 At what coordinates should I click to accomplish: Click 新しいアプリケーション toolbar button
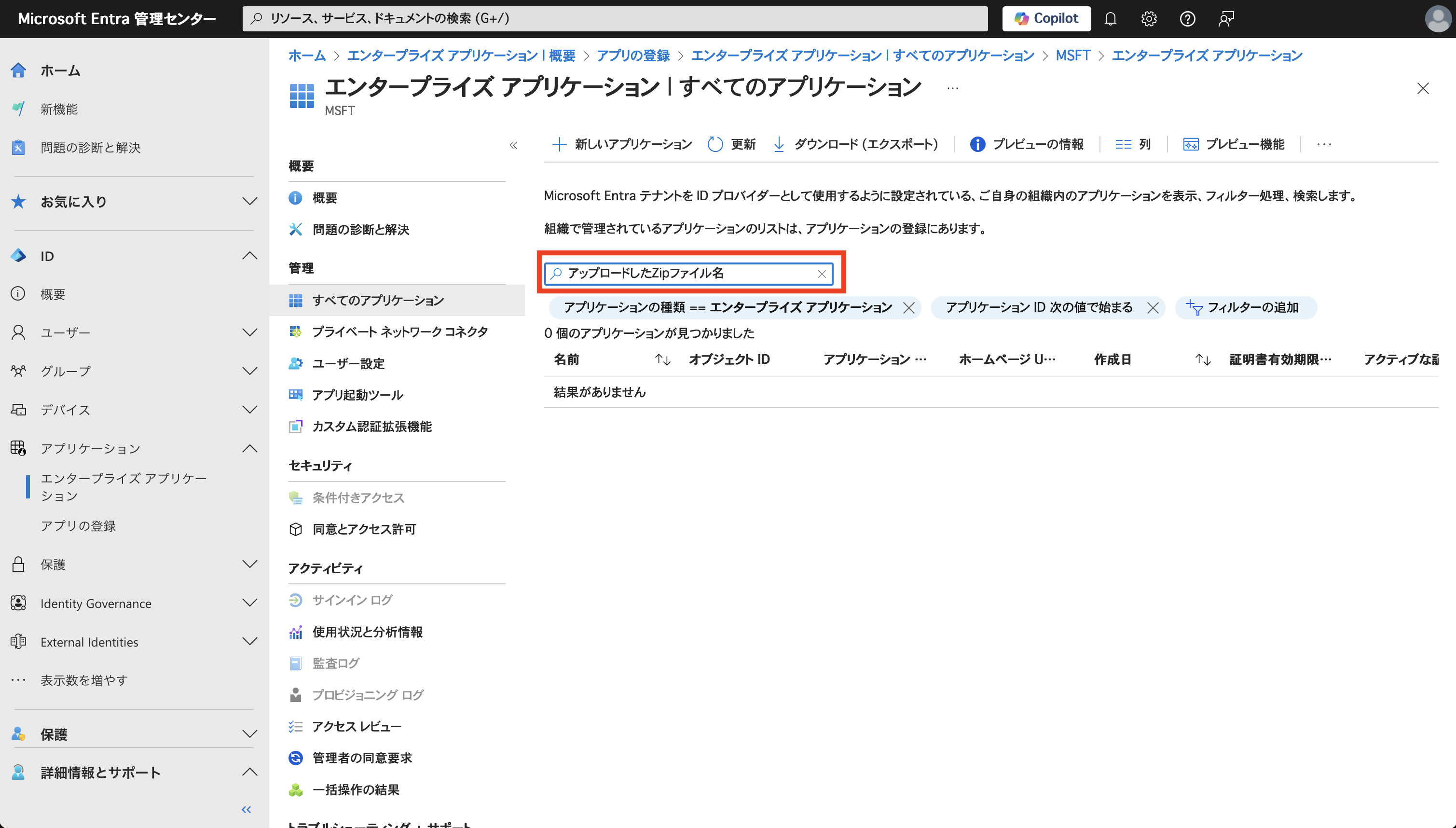click(x=622, y=144)
